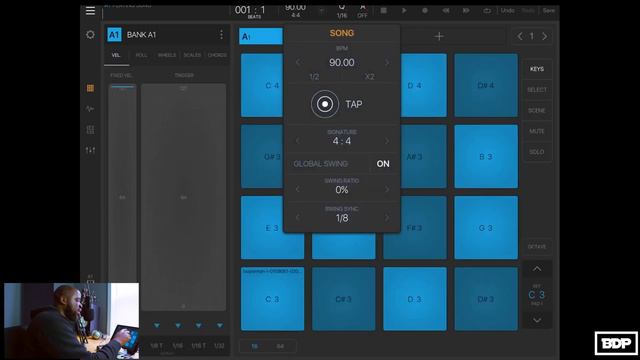Open the hamburger main menu
The image size is (640, 360).
click(x=90, y=11)
